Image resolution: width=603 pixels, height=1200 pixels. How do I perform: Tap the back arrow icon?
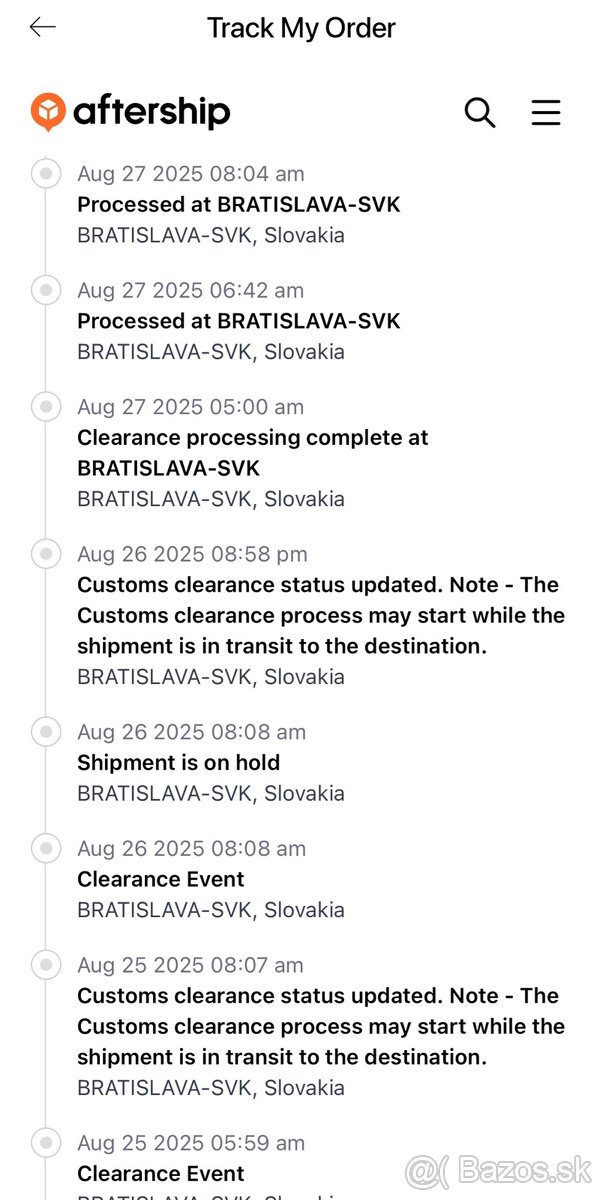(43, 28)
